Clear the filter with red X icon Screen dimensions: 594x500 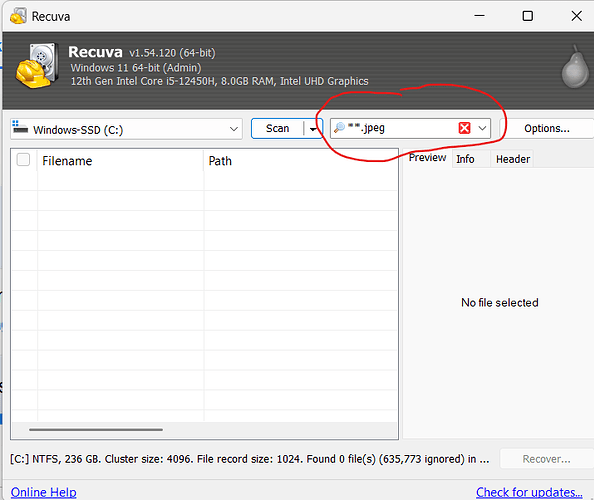coord(464,128)
